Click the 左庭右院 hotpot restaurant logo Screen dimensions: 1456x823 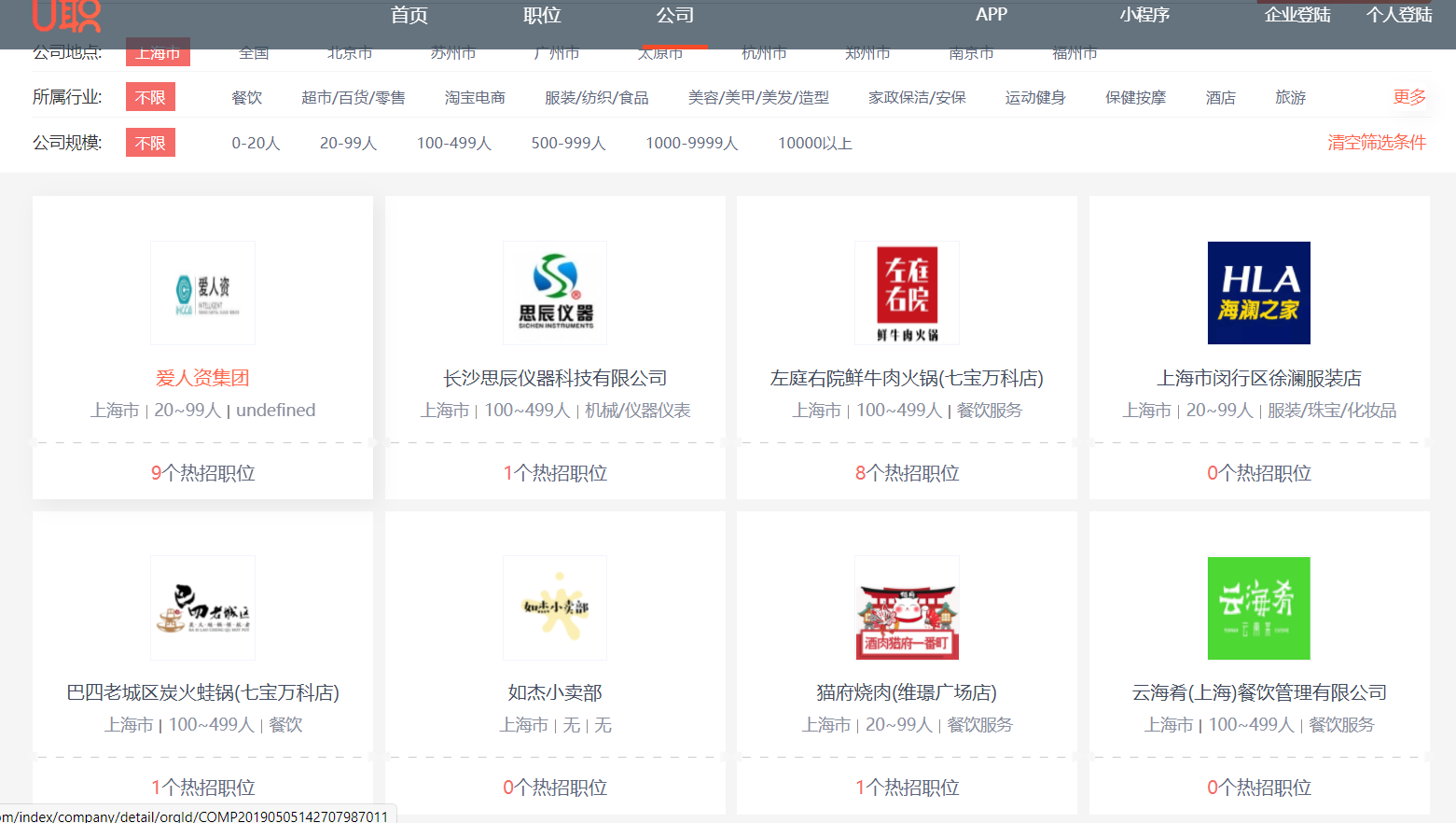[907, 293]
